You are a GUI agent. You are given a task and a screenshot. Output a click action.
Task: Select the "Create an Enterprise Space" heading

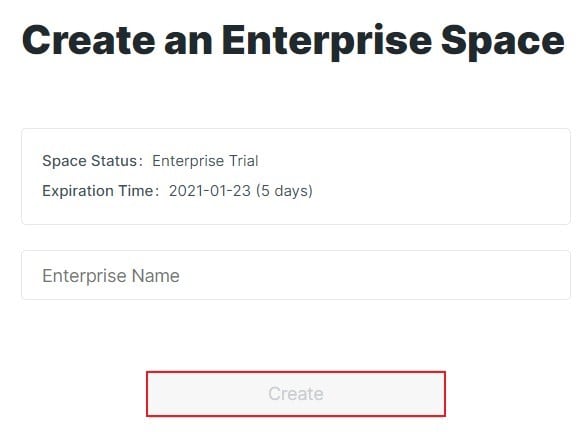pos(293,41)
